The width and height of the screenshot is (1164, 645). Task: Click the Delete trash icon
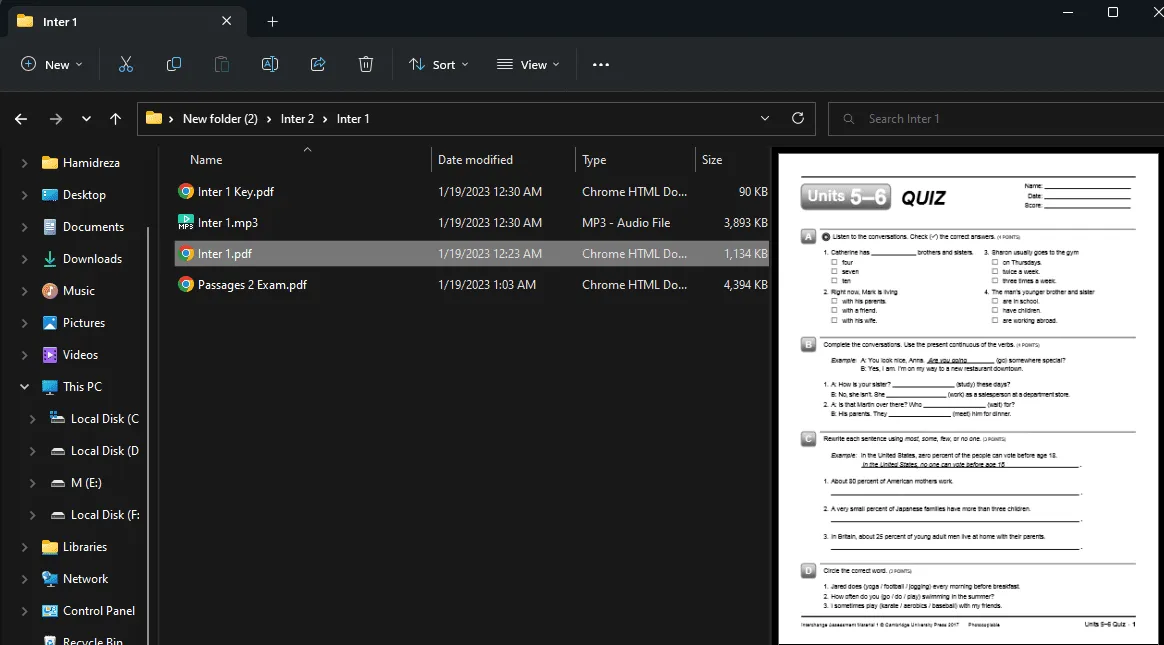[366, 64]
